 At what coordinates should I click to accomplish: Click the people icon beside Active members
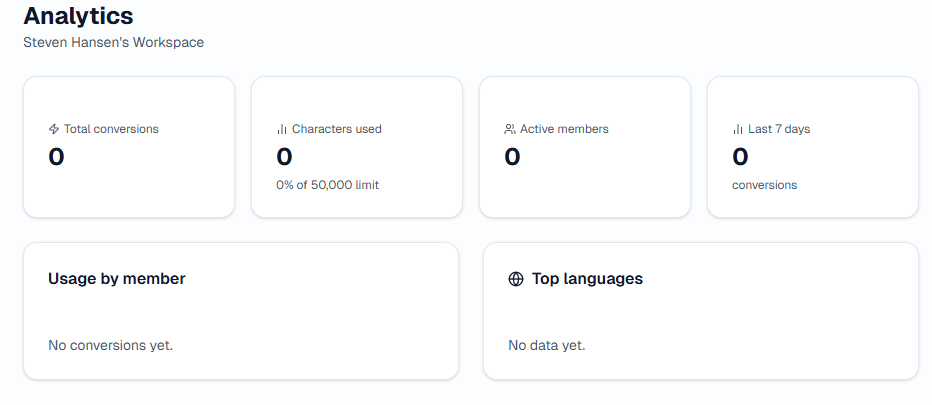pos(510,129)
